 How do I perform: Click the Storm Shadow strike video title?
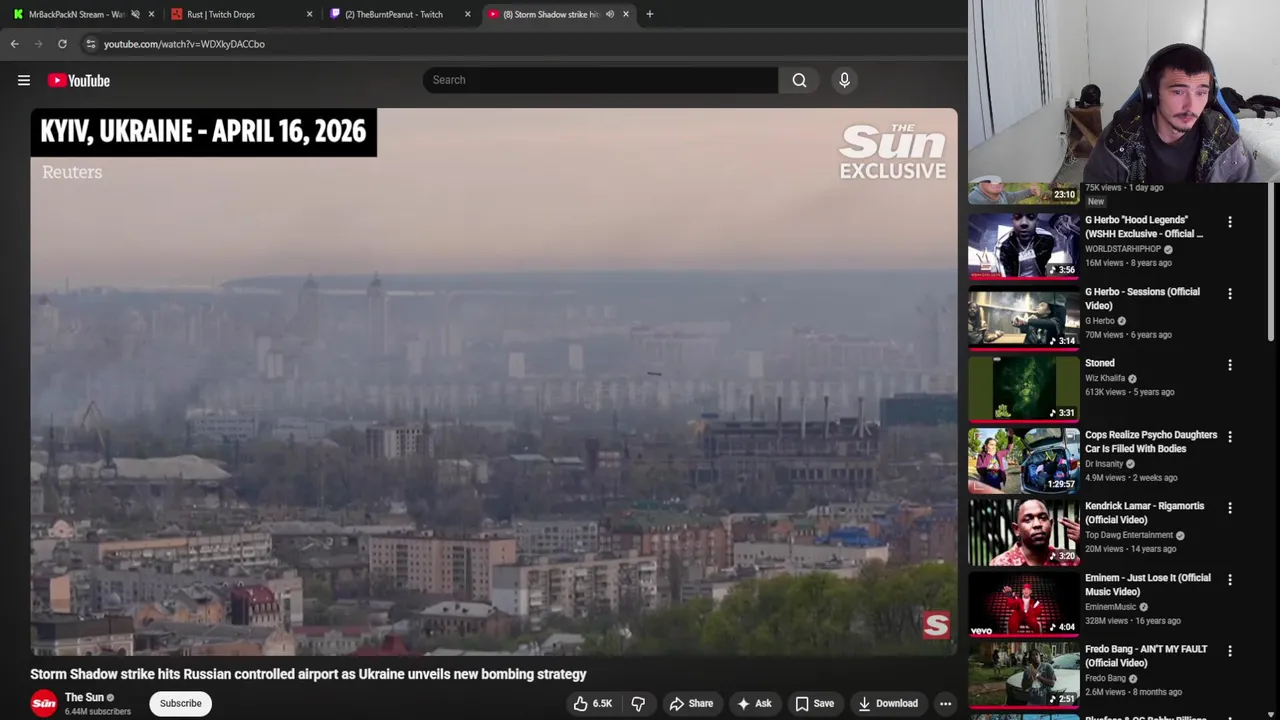pyautogui.click(x=308, y=674)
